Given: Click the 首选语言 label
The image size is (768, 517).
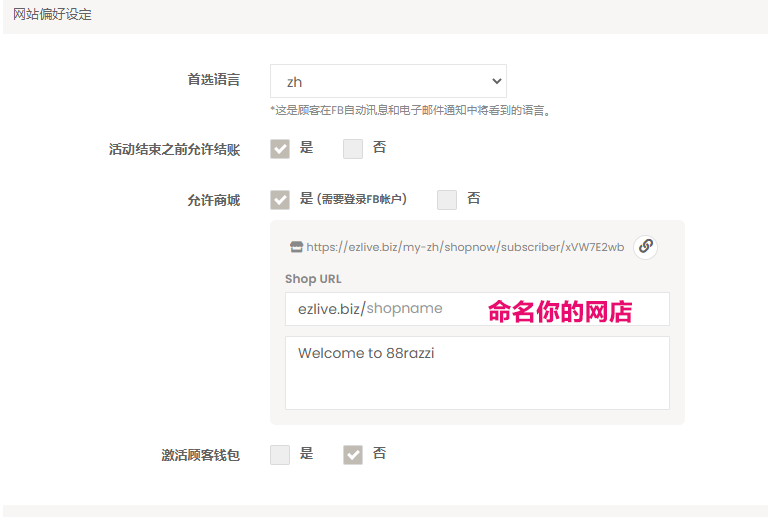Looking at the screenshot, I should pos(214,79).
